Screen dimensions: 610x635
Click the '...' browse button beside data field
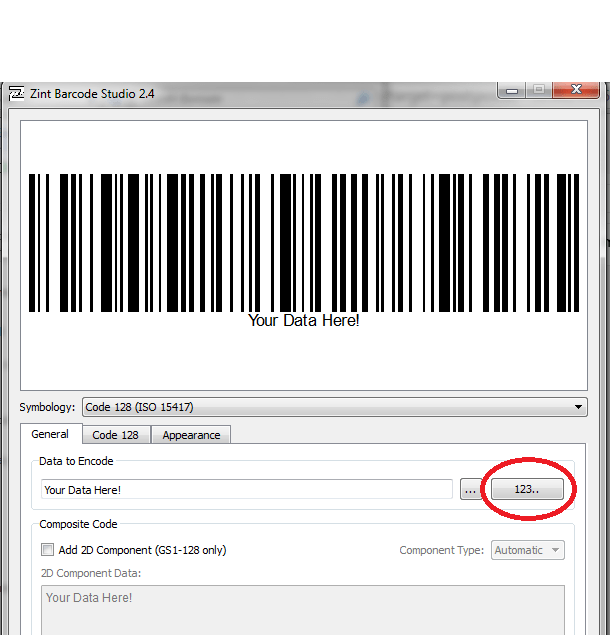tap(470, 489)
